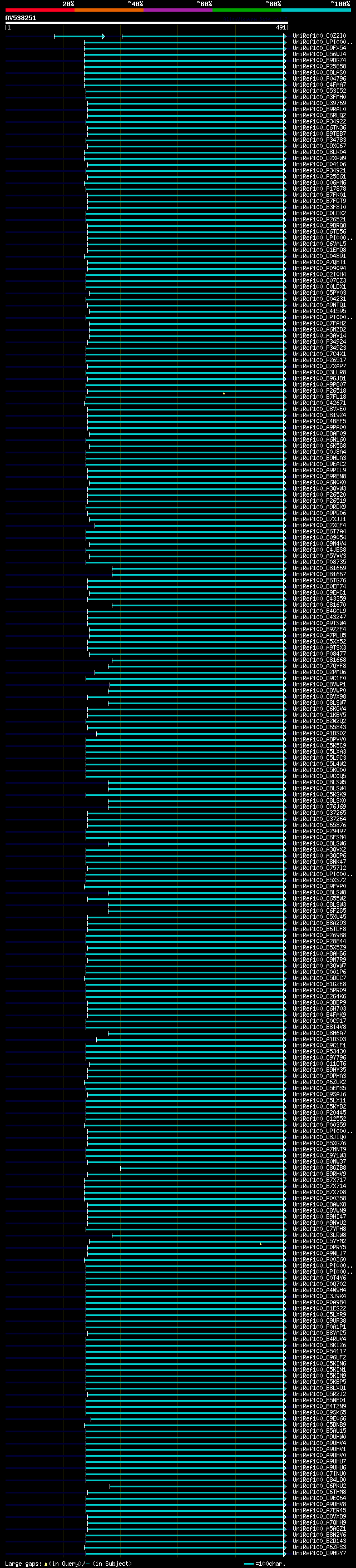Click the yellow query gap marker on C5YYM2 row
356x1568 pixels.
tap(260, 1243)
